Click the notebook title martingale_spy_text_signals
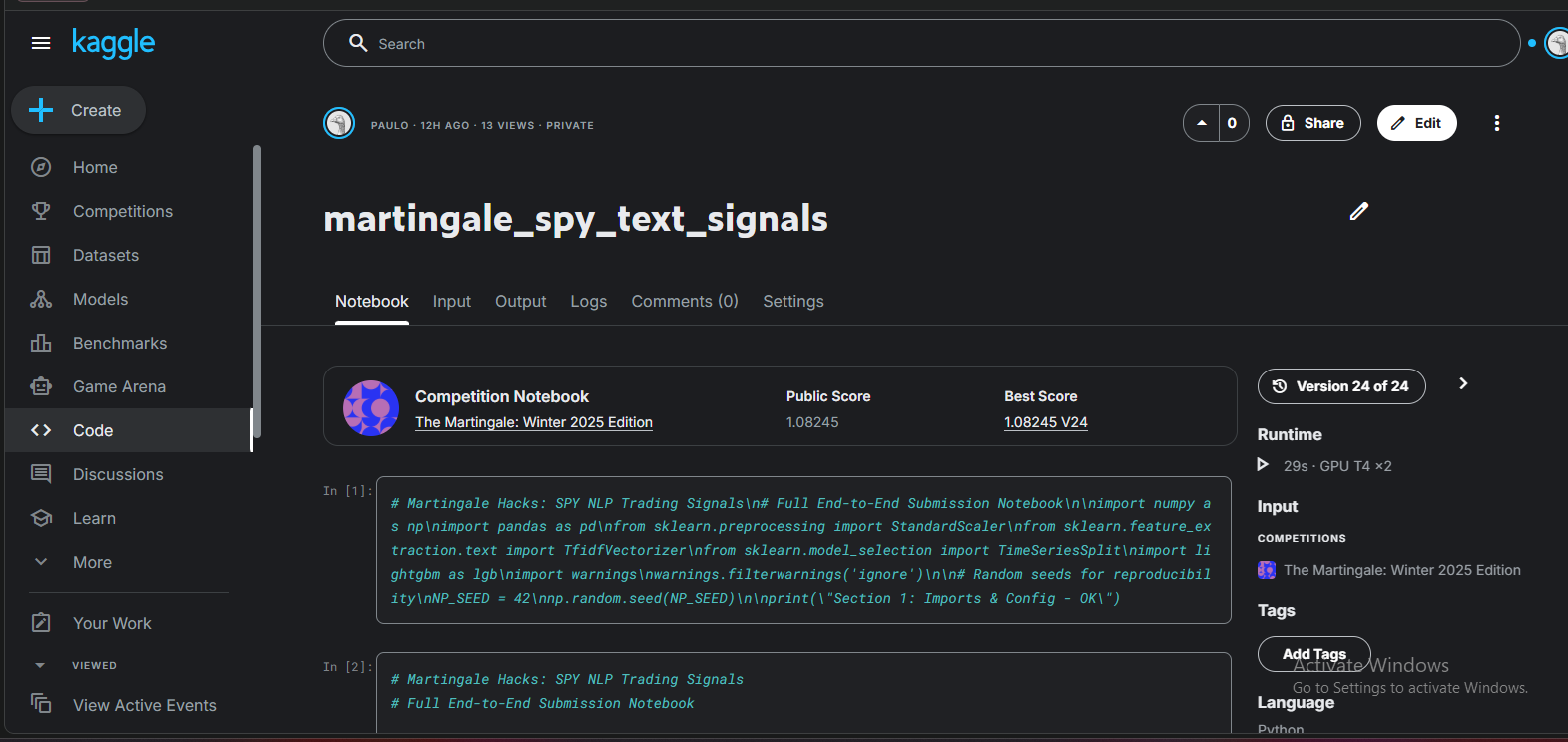1568x742 pixels. click(x=576, y=219)
